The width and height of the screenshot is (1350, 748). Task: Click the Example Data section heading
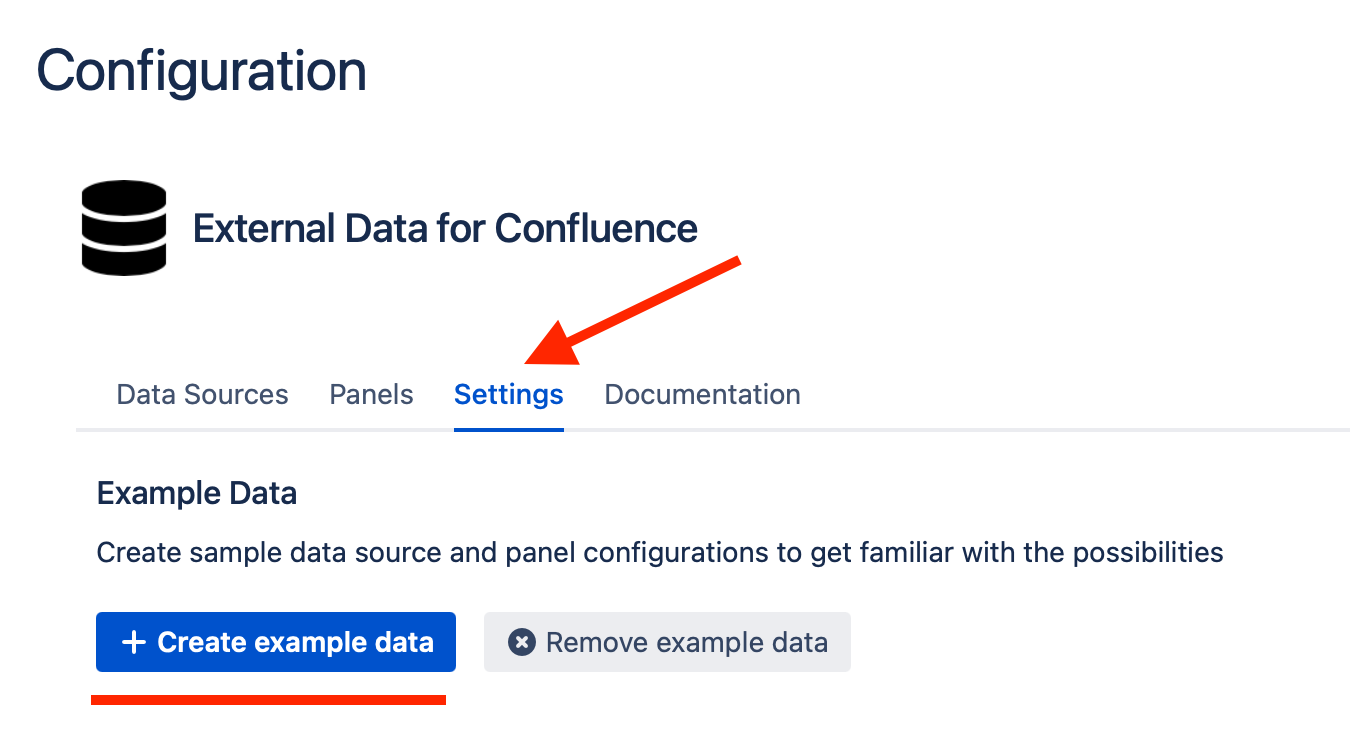196,493
